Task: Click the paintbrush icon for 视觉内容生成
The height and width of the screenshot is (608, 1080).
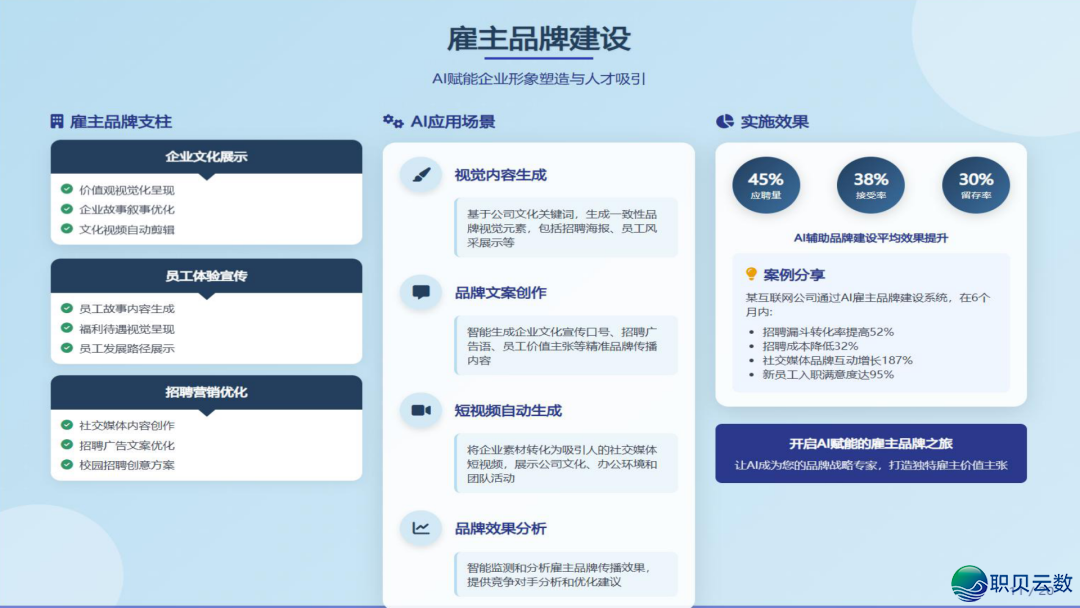Action: 421,175
